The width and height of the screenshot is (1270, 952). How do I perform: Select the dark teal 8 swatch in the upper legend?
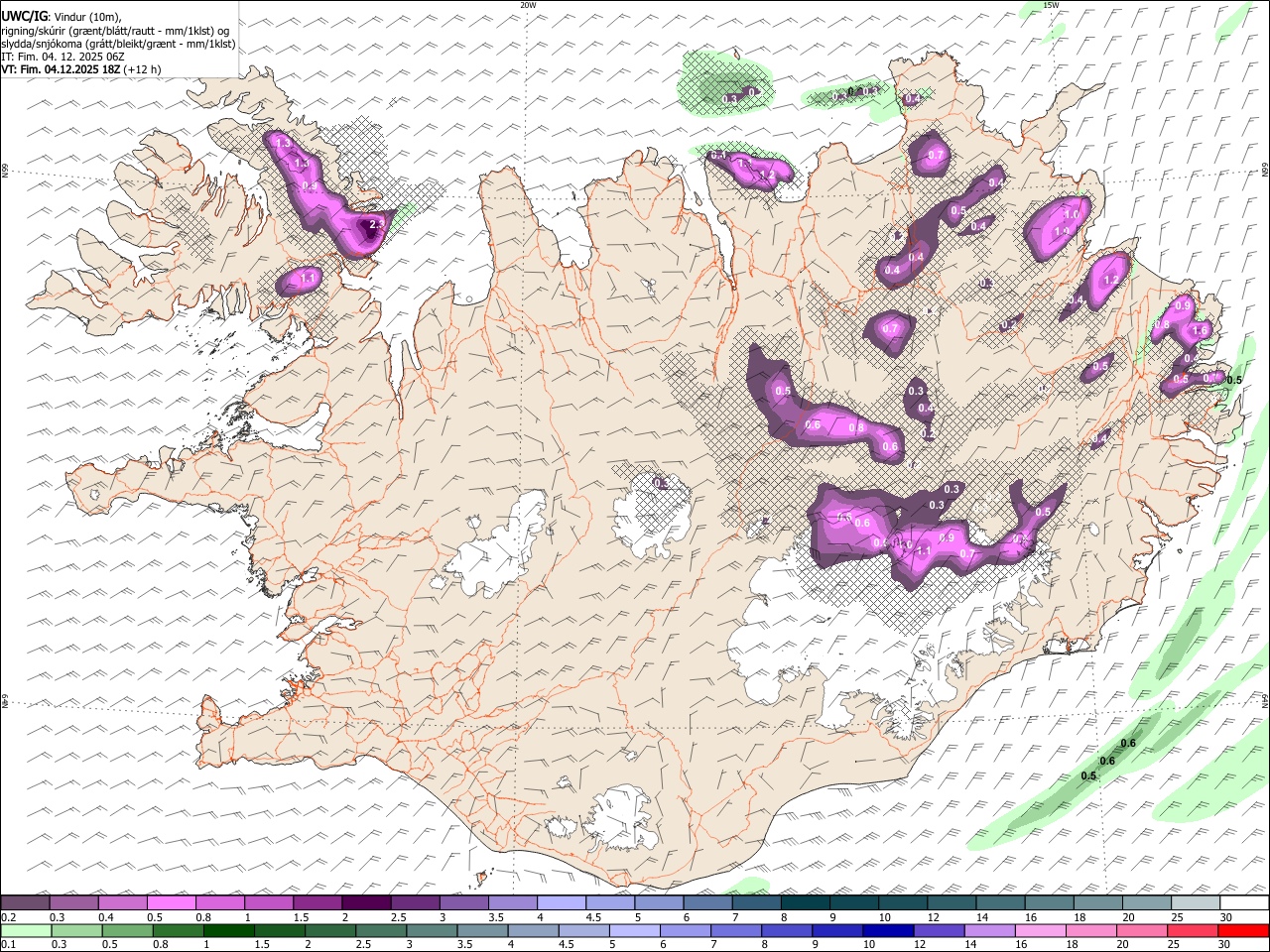click(x=804, y=902)
